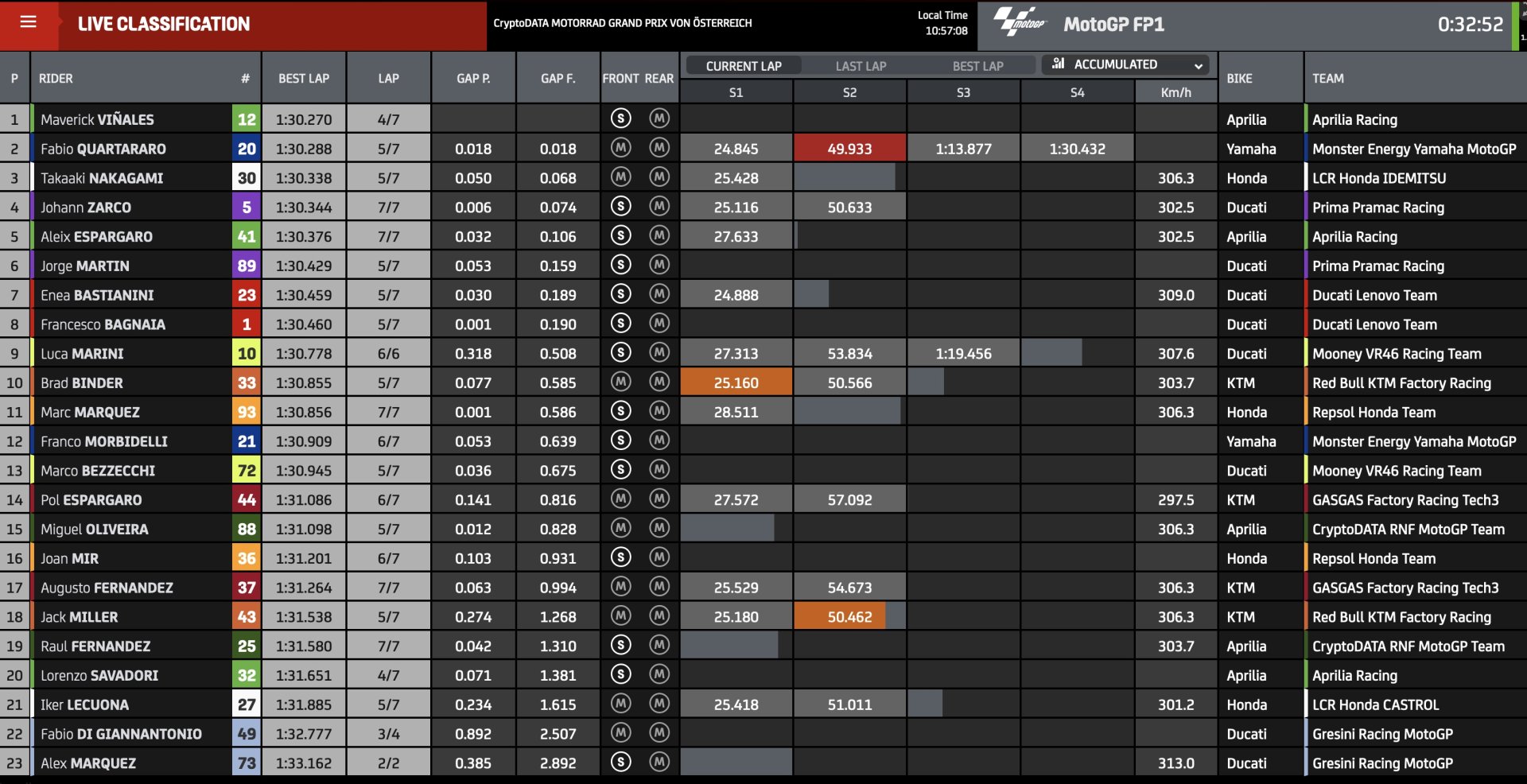
Task: Click Bezzecchi front tyre S icon
Action: (621, 469)
